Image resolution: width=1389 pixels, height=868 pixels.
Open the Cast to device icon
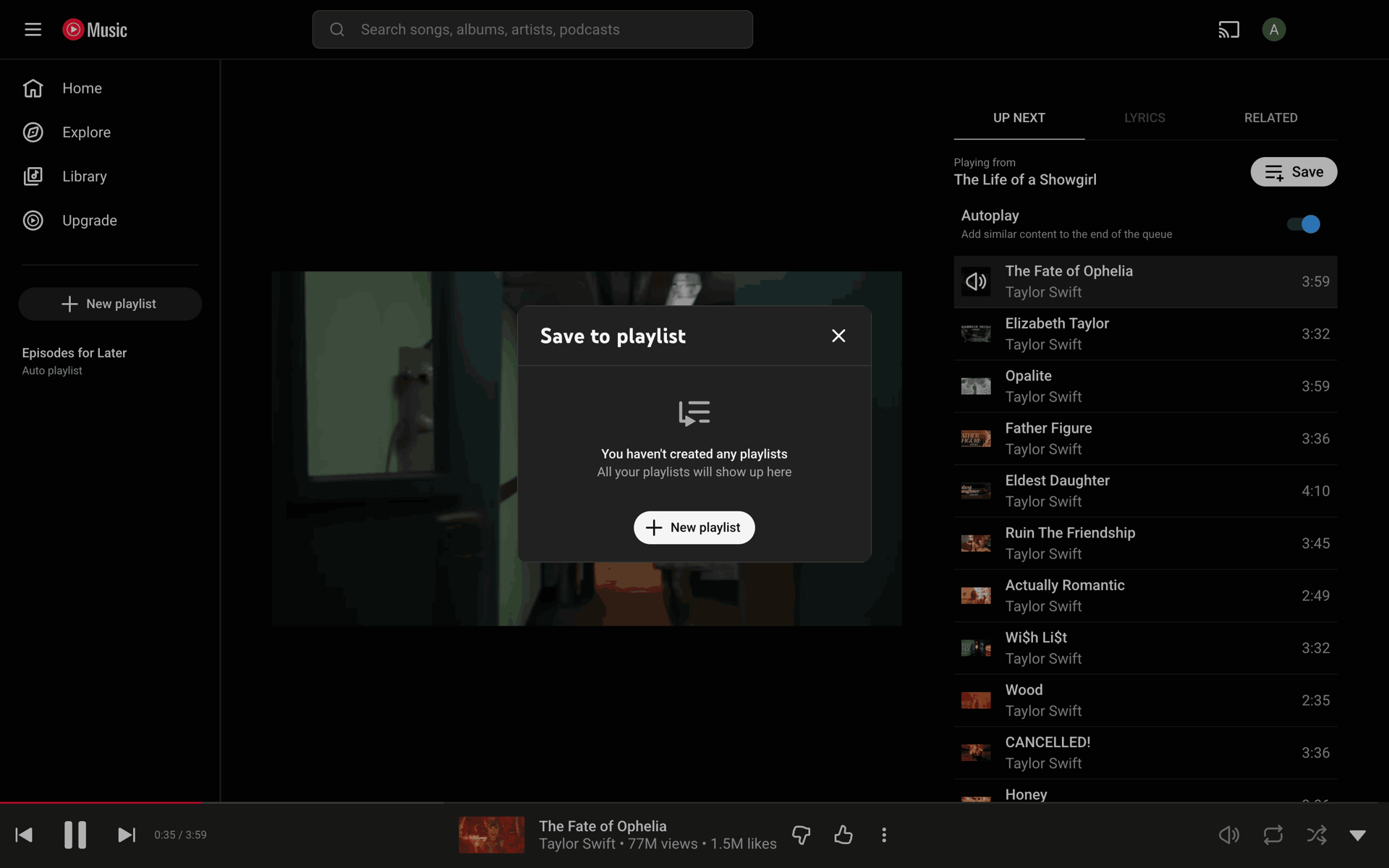(1228, 30)
